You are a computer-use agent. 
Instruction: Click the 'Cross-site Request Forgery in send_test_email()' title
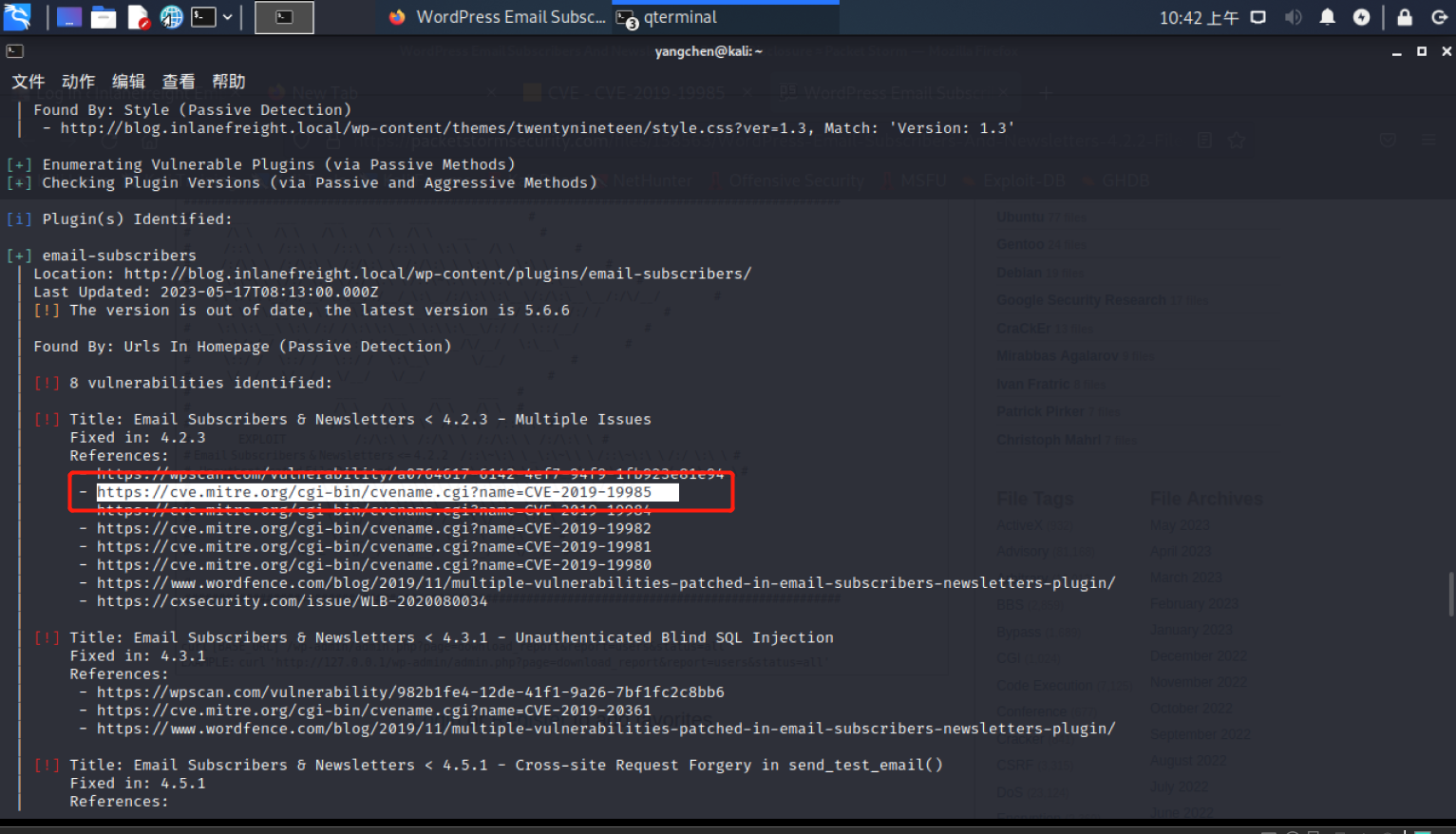[506, 766]
